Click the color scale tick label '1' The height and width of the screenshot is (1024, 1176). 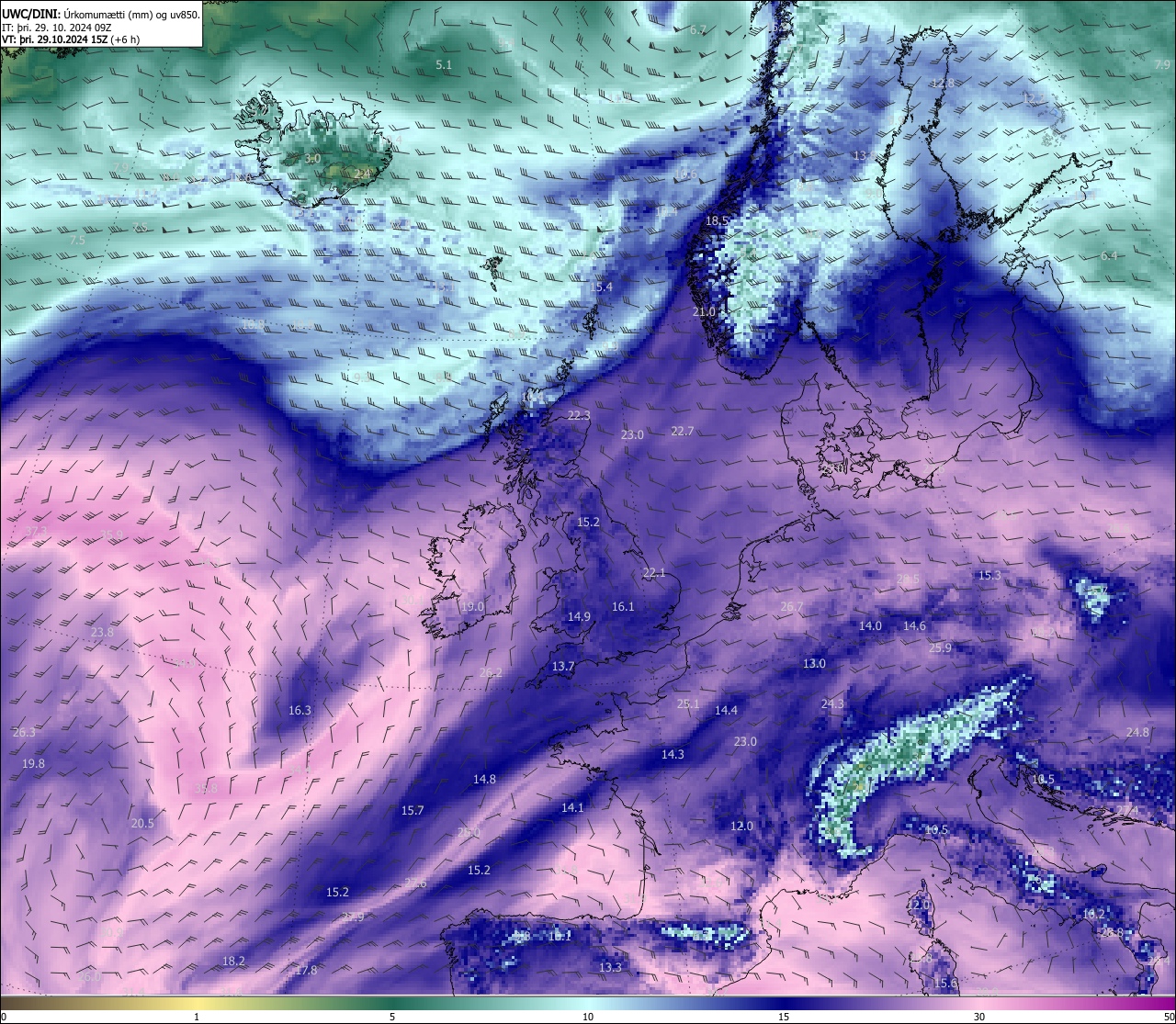tap(197, 1017)
